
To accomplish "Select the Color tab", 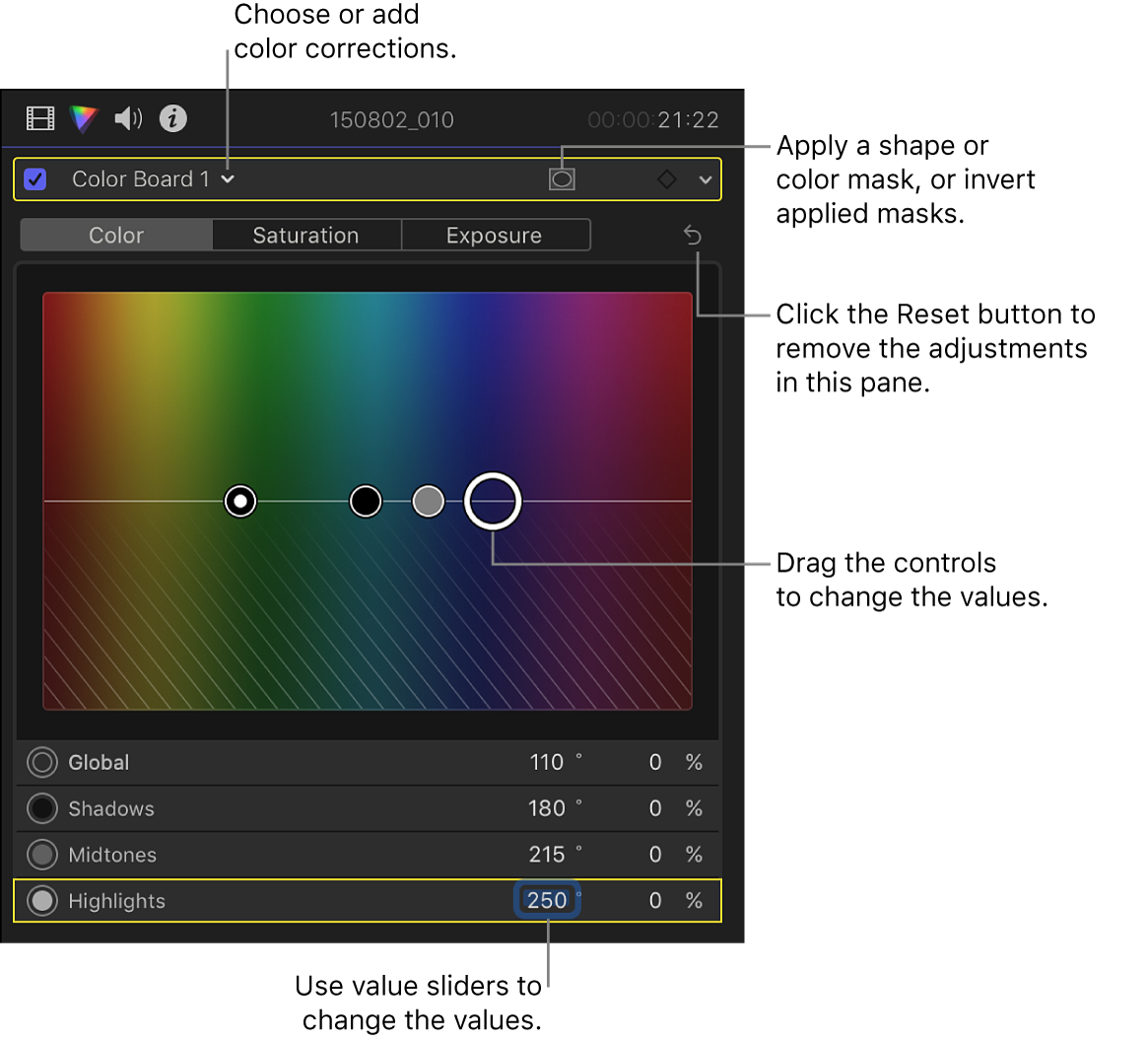I will (x=115, y=235).
